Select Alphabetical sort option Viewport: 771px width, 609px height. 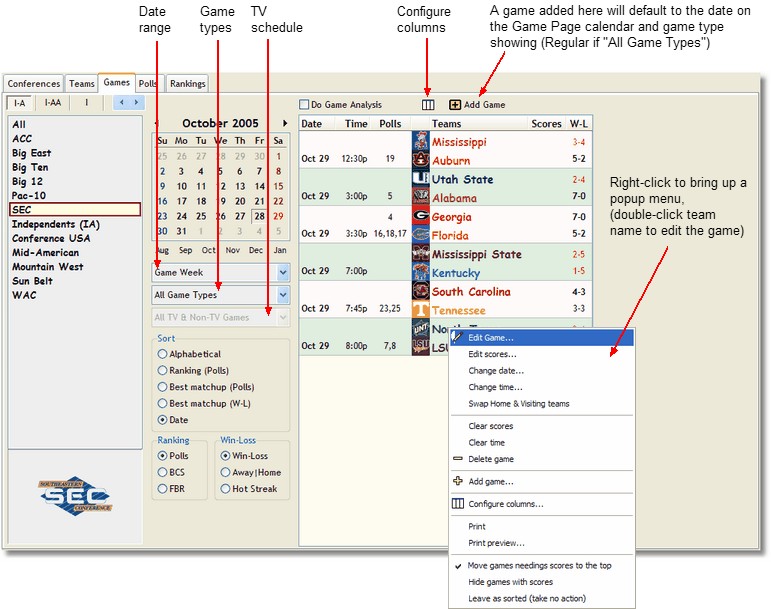coord(162,353)
